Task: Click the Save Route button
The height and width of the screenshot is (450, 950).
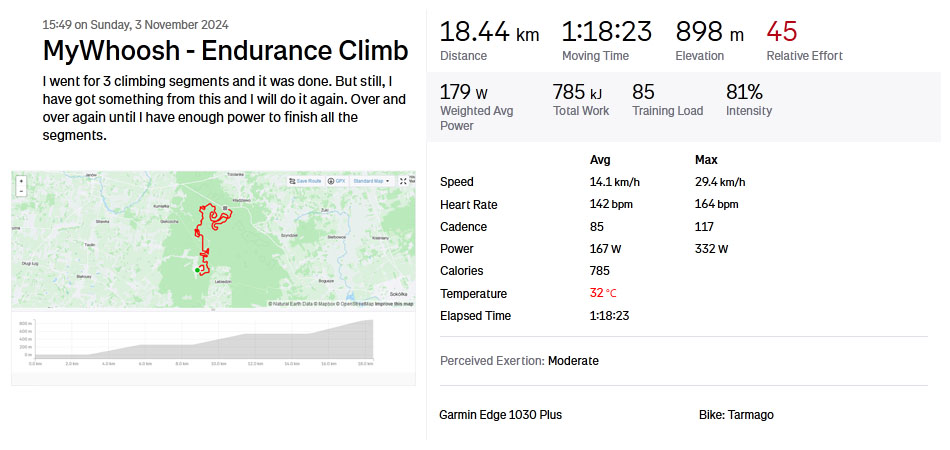Action: tap(305, 181)
